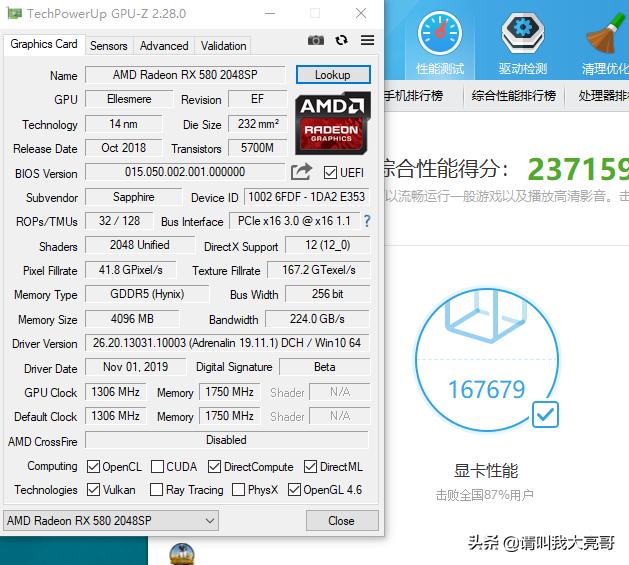This screenshot has width=629, height=565.
Task: Open the performance test gauge icon
Action: pos(440,33)
